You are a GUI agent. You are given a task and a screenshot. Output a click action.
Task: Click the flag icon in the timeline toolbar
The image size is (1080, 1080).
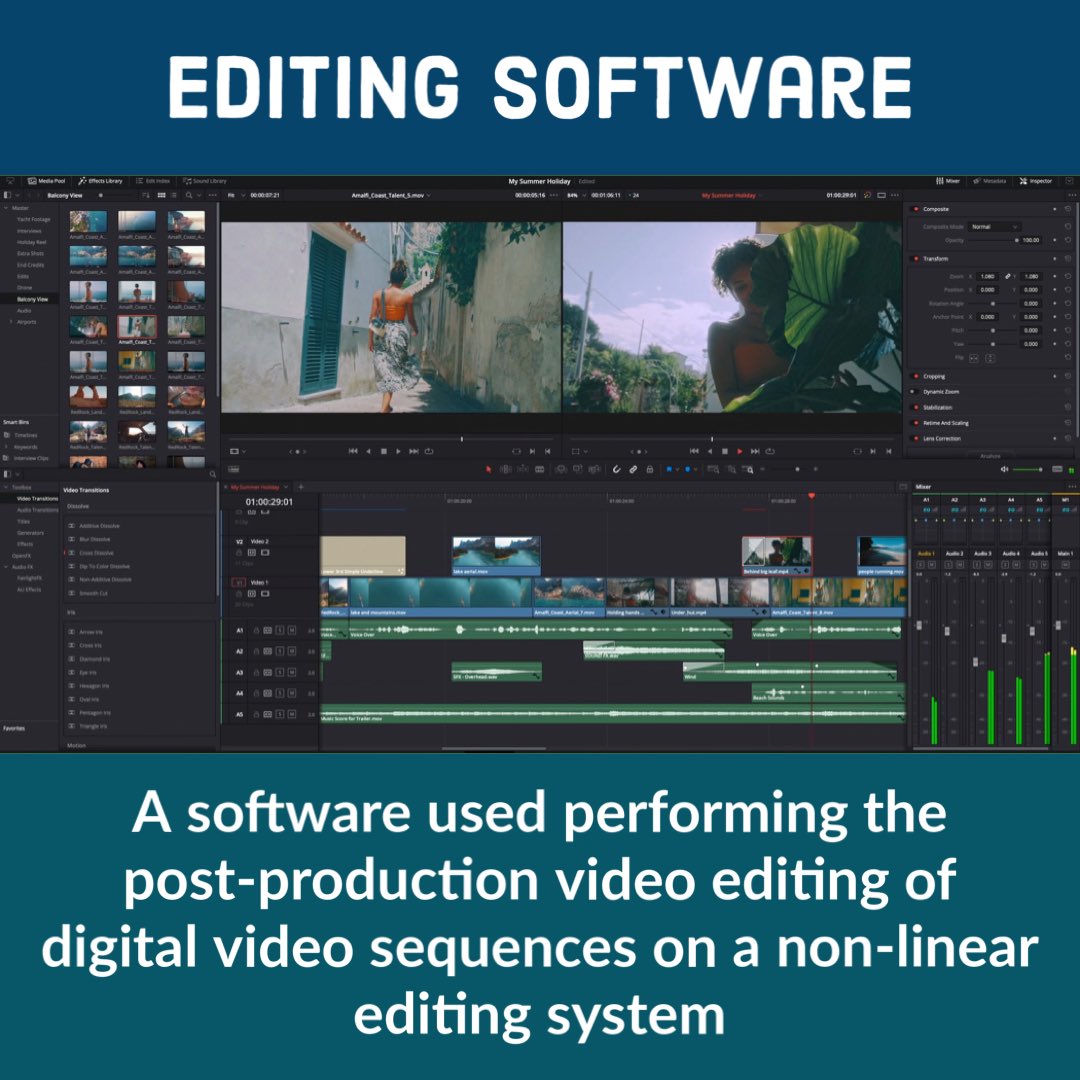pos(669,469)
